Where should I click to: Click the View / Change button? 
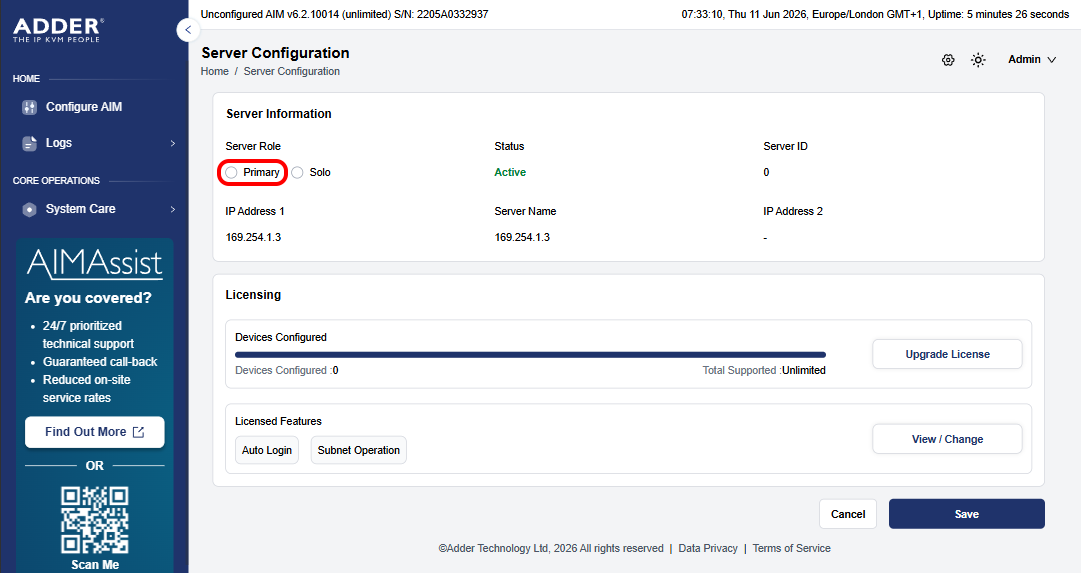pyautogui.click(x=947, y=439)
